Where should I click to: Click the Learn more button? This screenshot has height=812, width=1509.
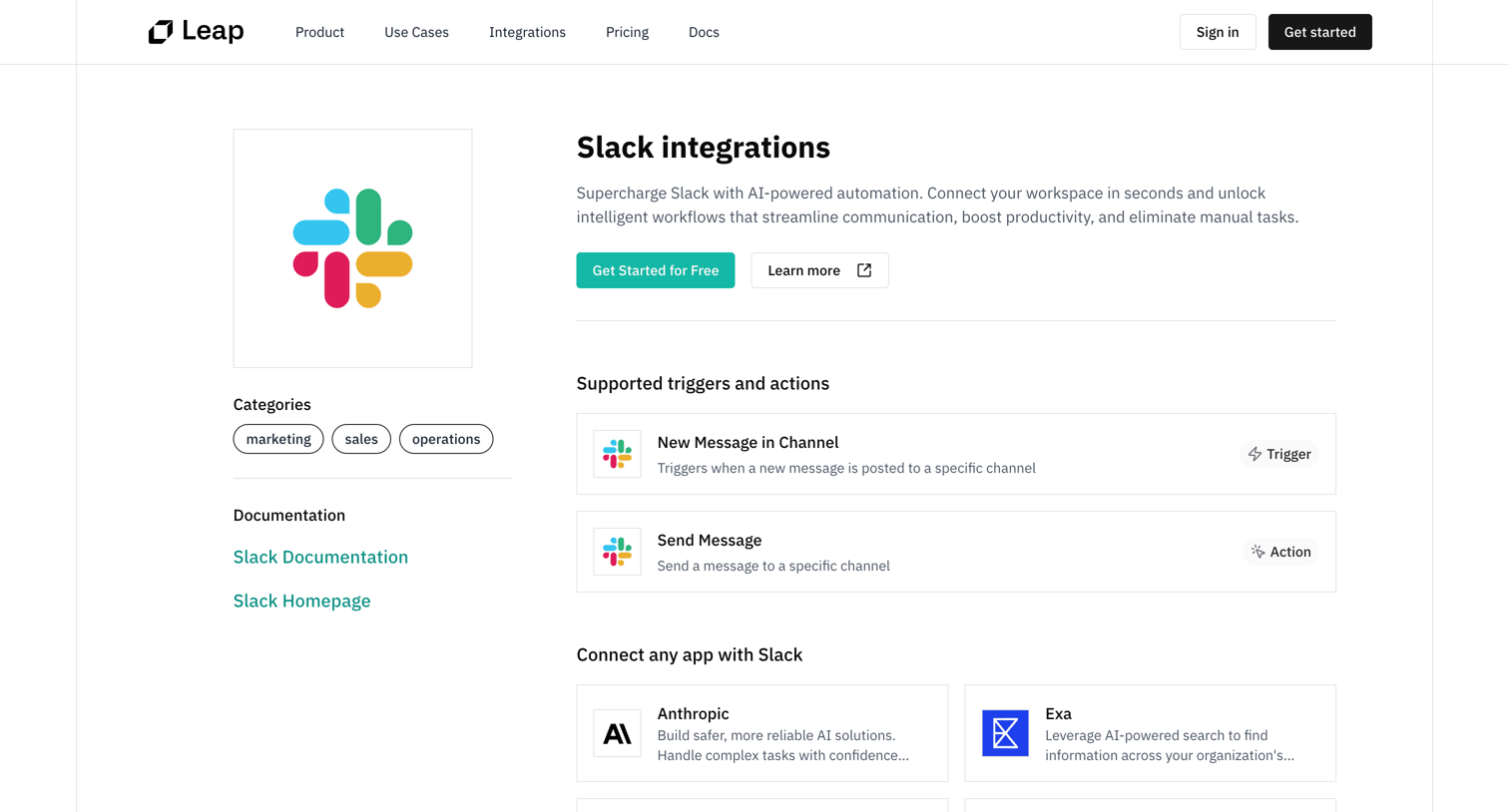[x=819, y=270]
